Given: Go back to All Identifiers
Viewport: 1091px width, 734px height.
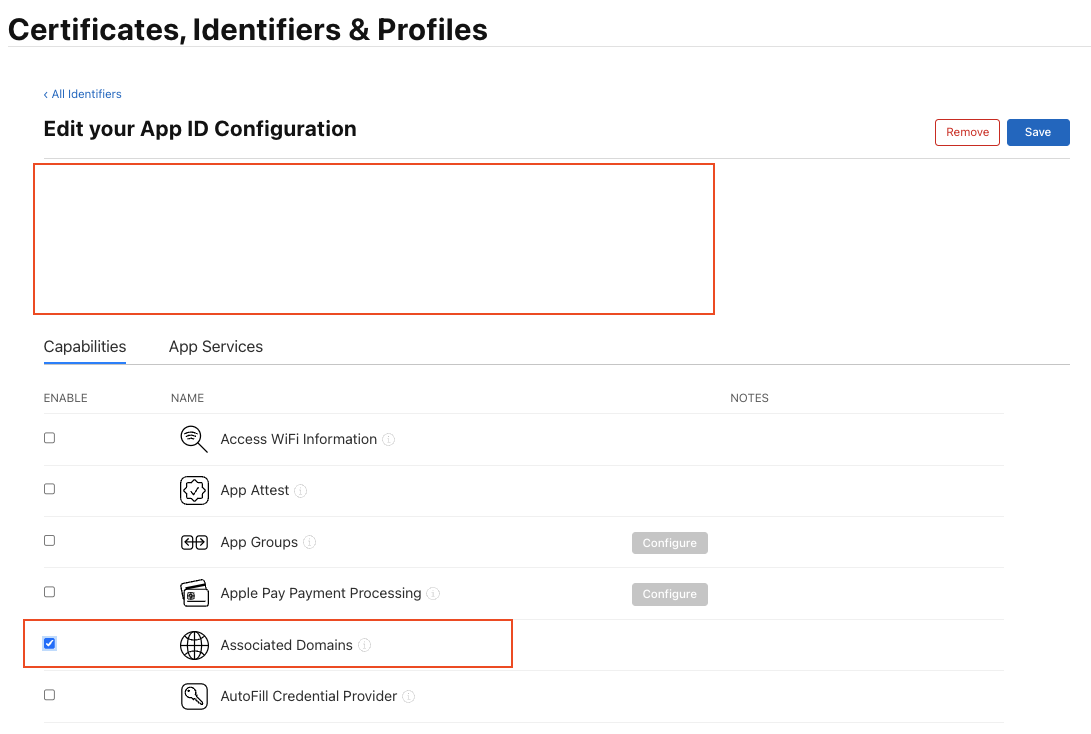Looking at the screenshot, I should pos(82,94).
